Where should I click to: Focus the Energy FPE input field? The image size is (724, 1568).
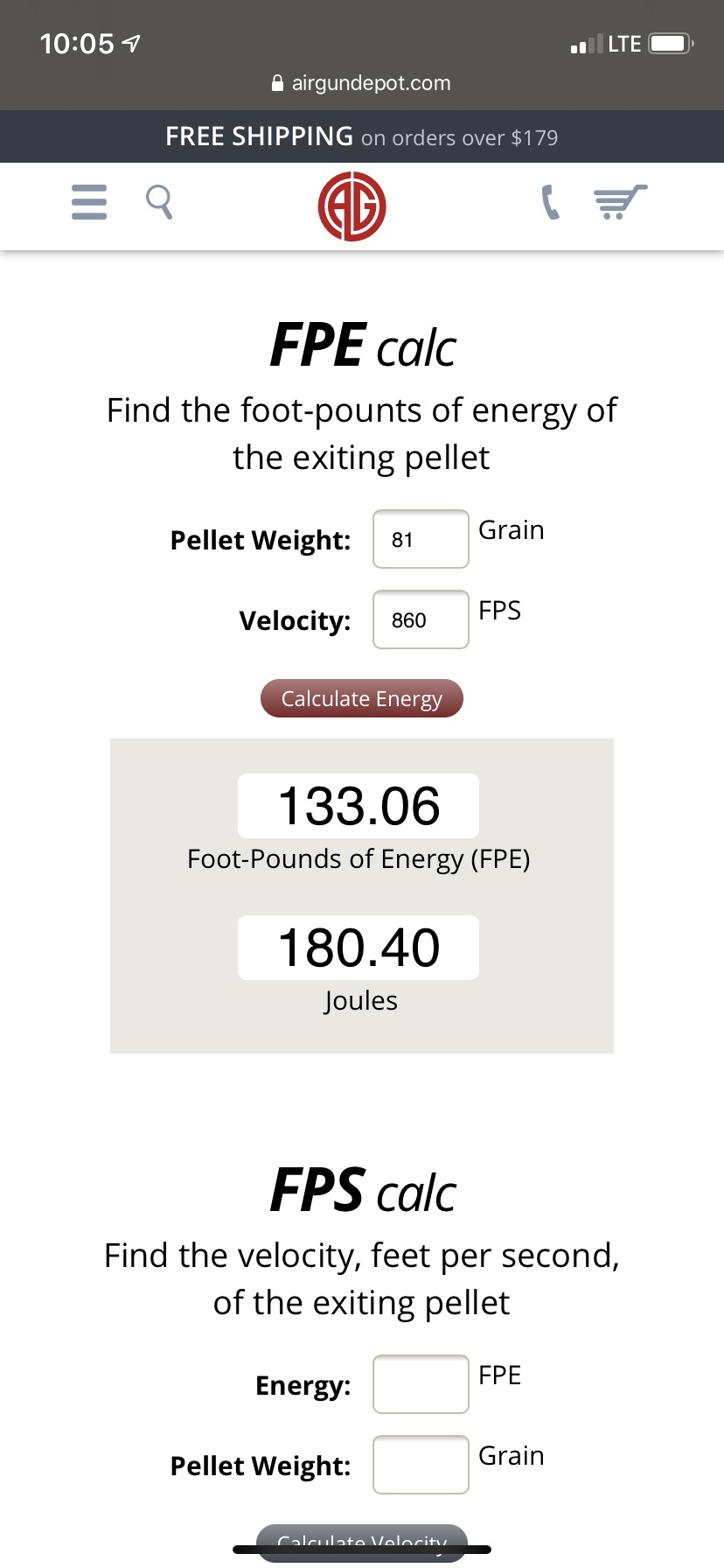coord(421,1384)
